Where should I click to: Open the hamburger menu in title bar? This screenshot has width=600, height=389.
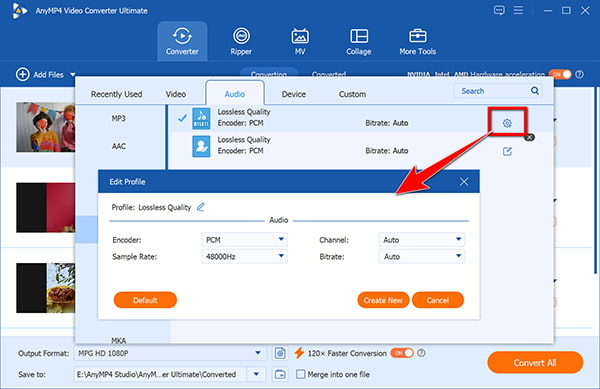(518, 10)
